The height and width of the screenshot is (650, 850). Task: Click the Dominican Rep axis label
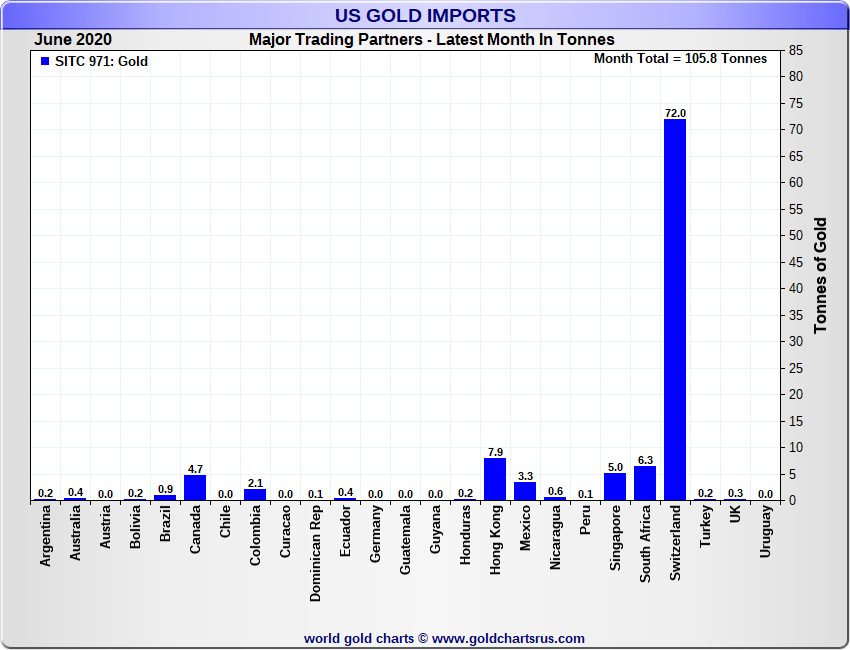click(315, 554)
